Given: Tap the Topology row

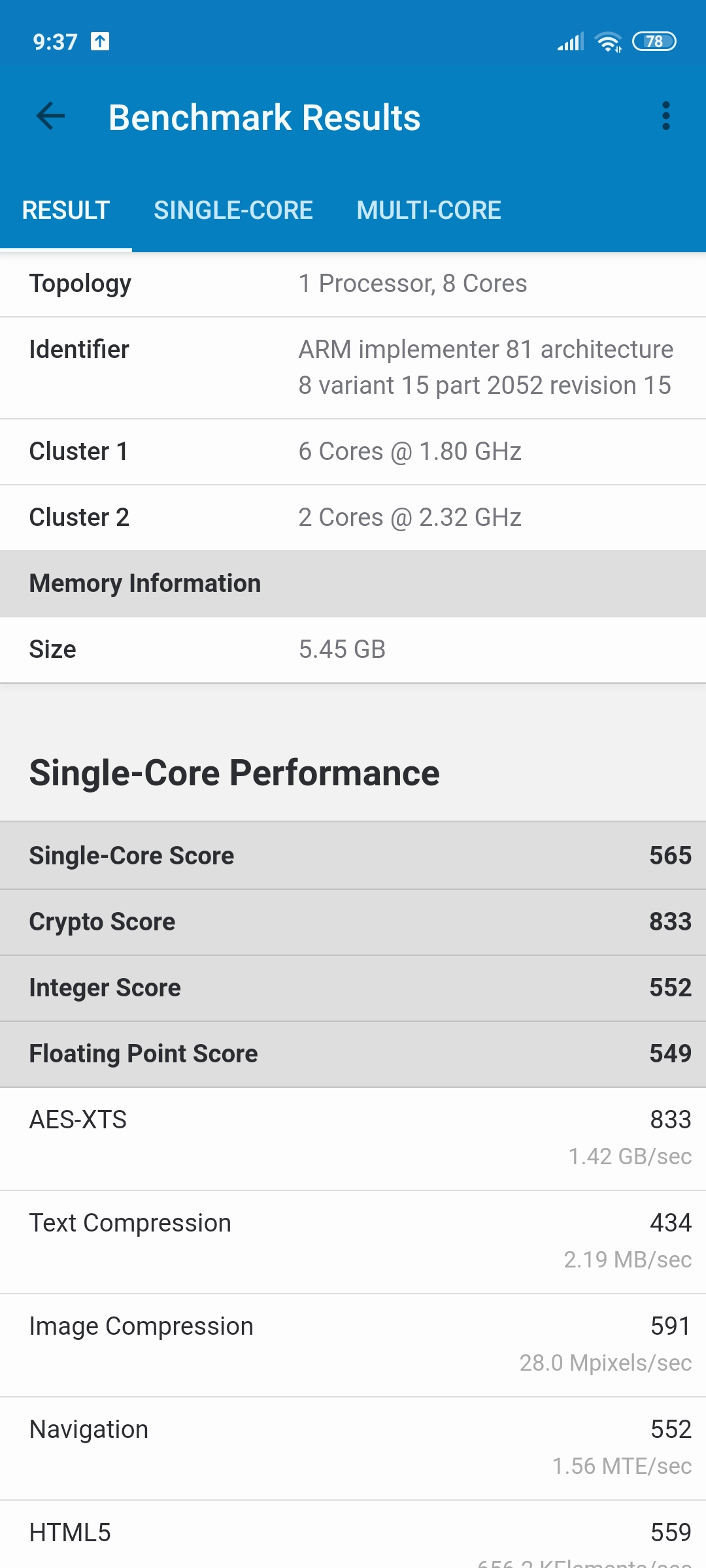Looking at the screenshot, I should 353,284.
